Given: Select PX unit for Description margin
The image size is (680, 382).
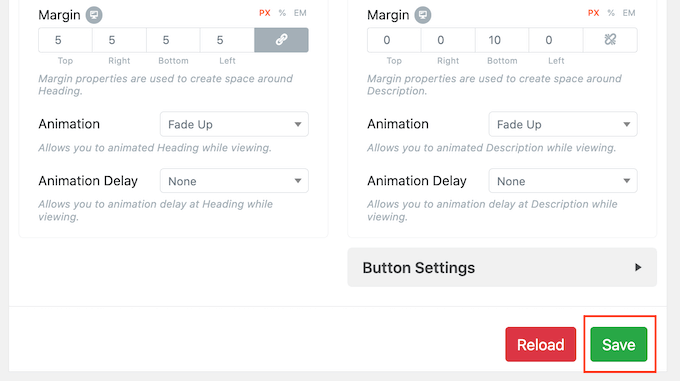Looking at the screenshot, I should (x=593, y=13).
